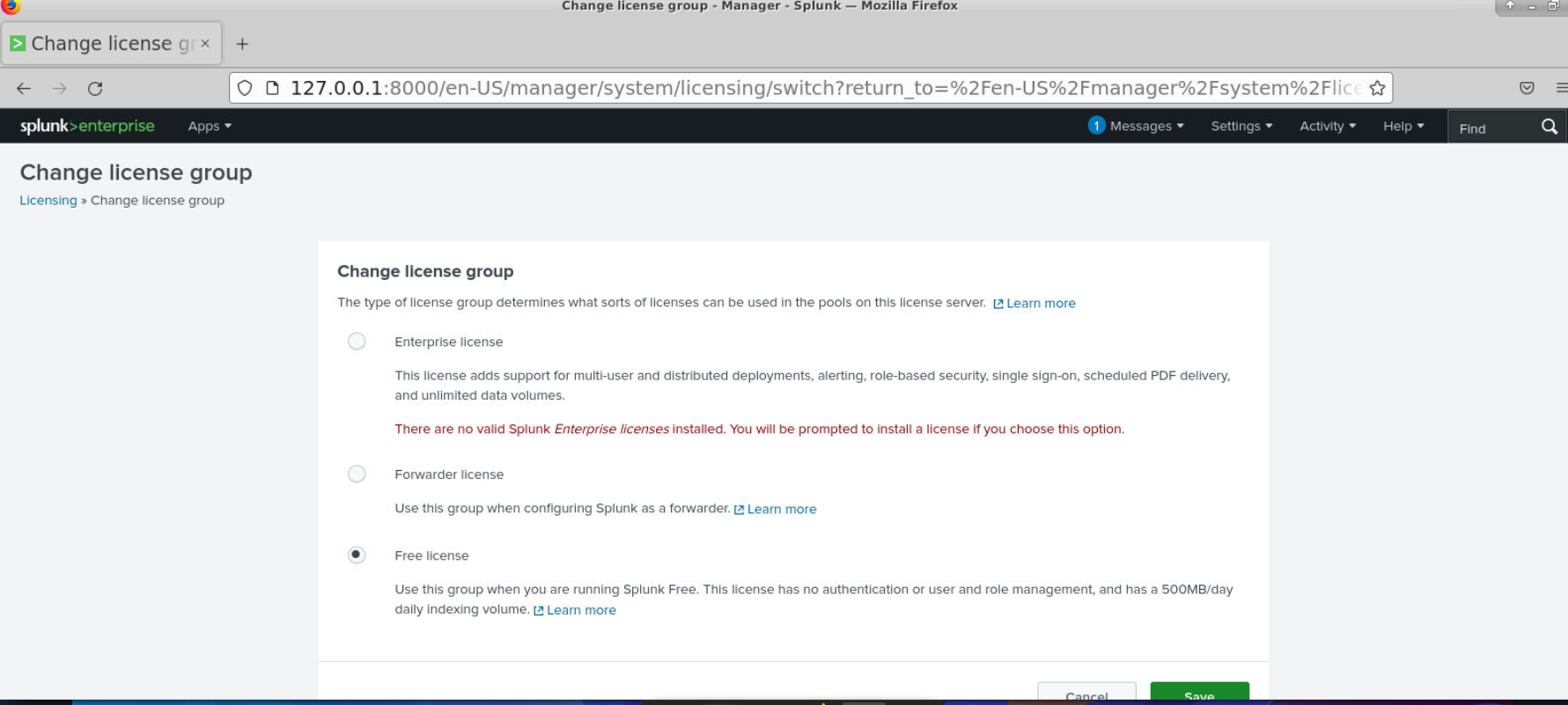This screenshot has width=1568, height=705.
Task: Expand the Settings menu
Action: [x=1241, y=126]
